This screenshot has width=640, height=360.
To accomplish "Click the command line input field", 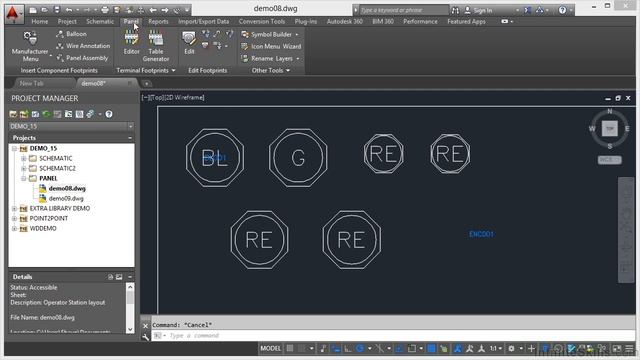I will pos(392,336).
